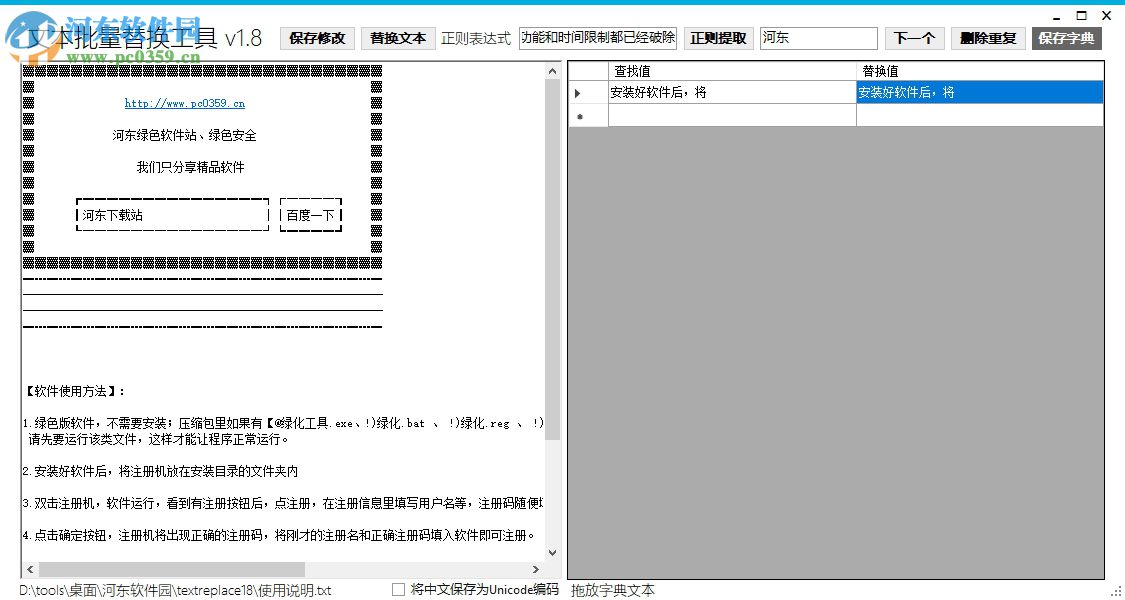Click the 删除重复 (remove duplicates) button
Viewport: 1125px width, 600px height.
[x=987, y=38]
